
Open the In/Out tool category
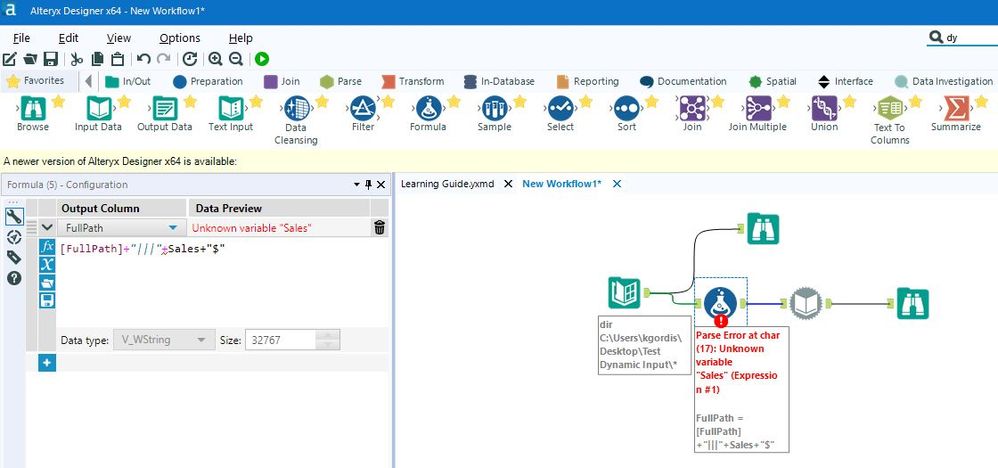point(128,82)
